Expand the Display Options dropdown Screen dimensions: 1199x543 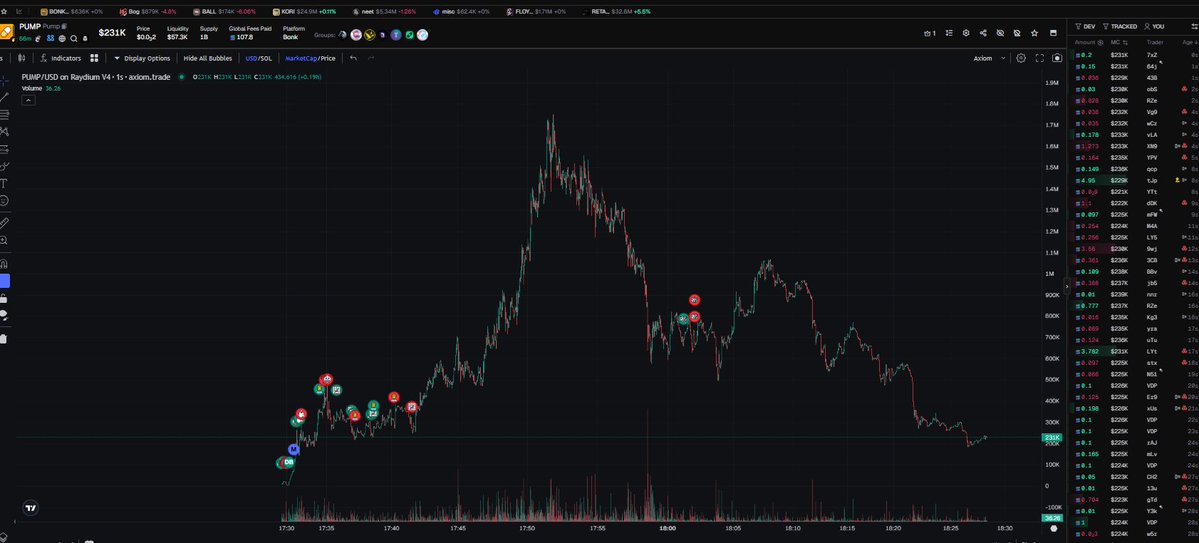[x=142, y=58]
